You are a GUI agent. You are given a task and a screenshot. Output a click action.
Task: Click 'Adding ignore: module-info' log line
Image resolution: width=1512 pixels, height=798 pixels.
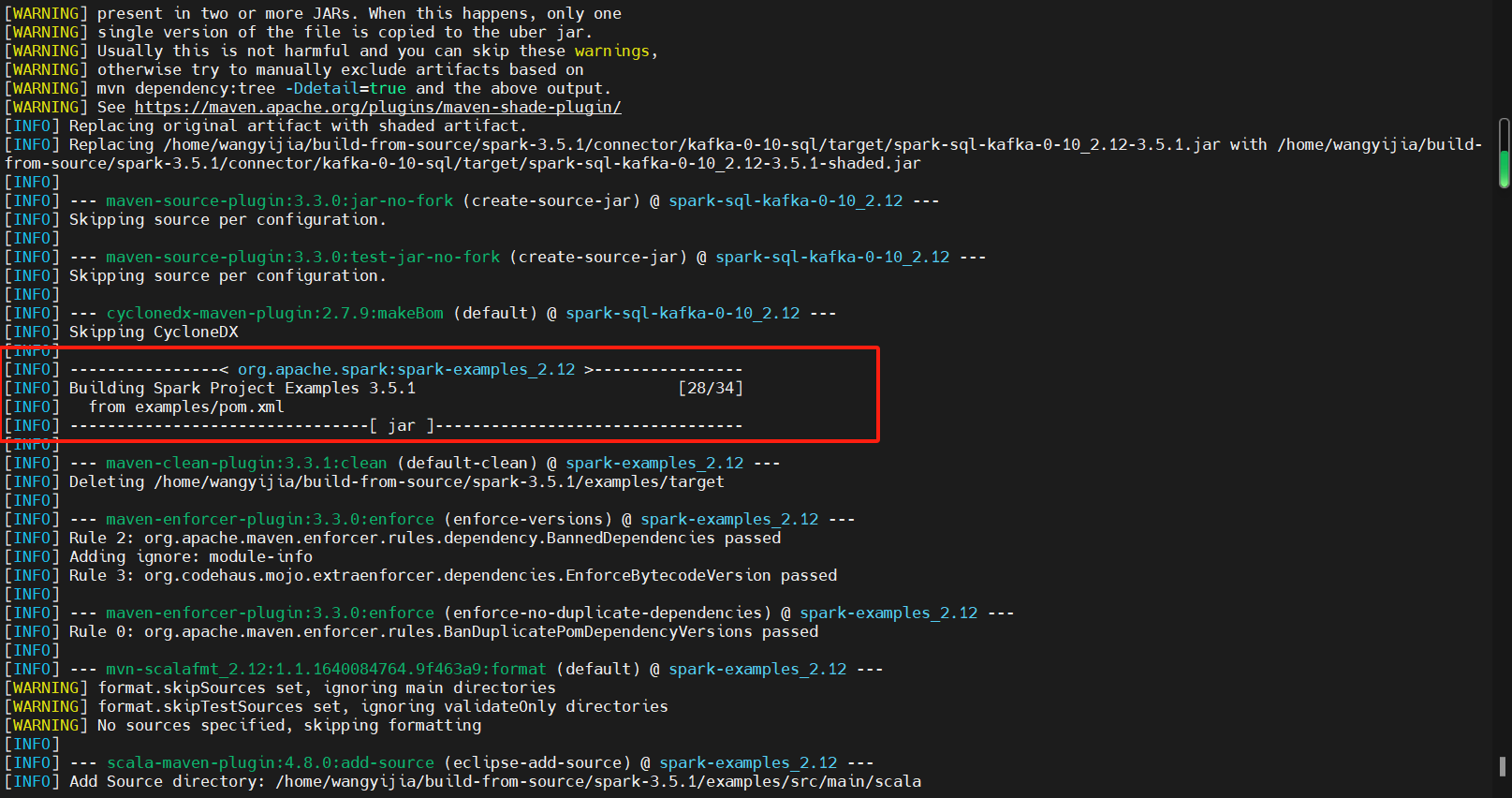point(191,556)
